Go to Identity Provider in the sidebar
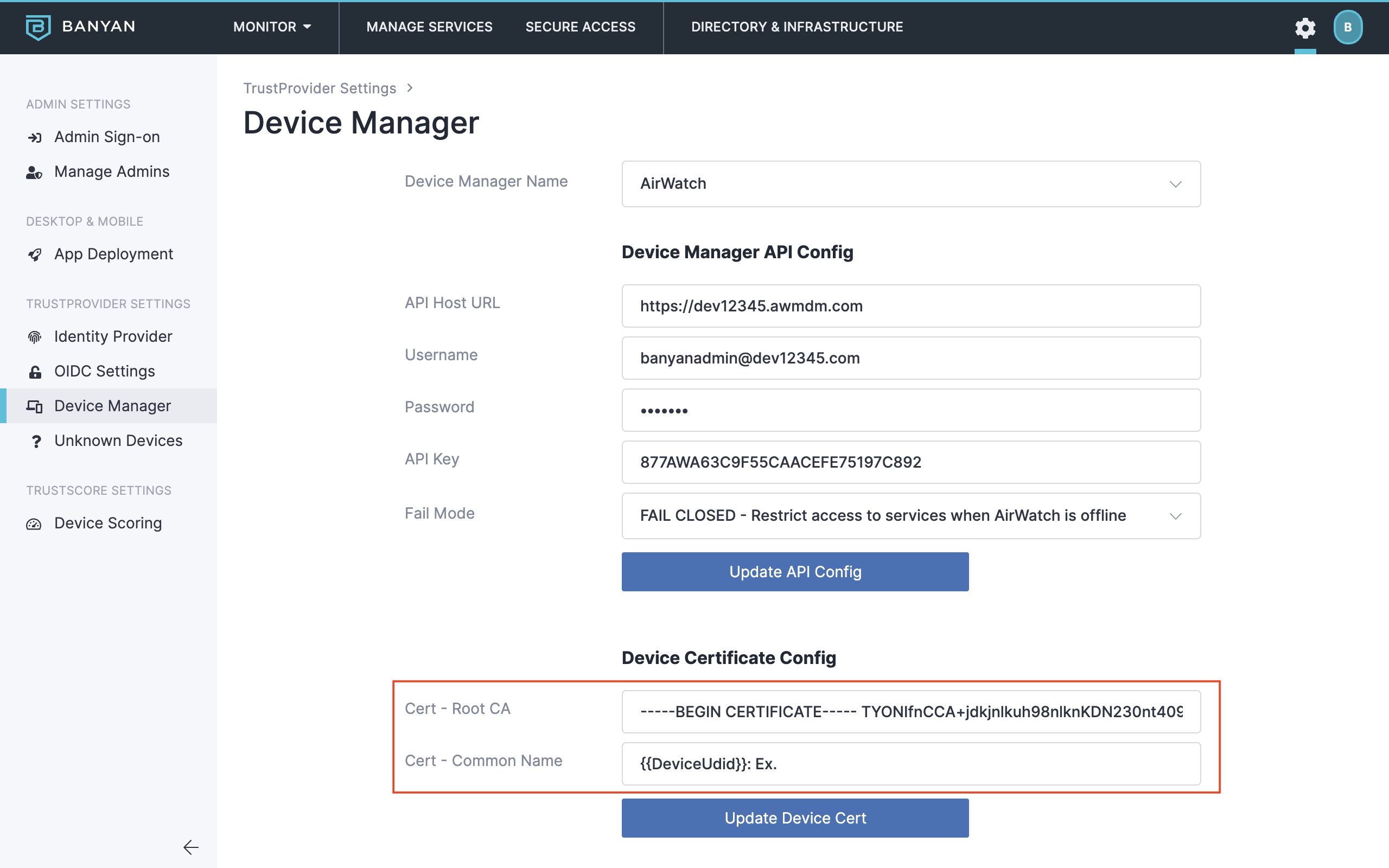 113,336
